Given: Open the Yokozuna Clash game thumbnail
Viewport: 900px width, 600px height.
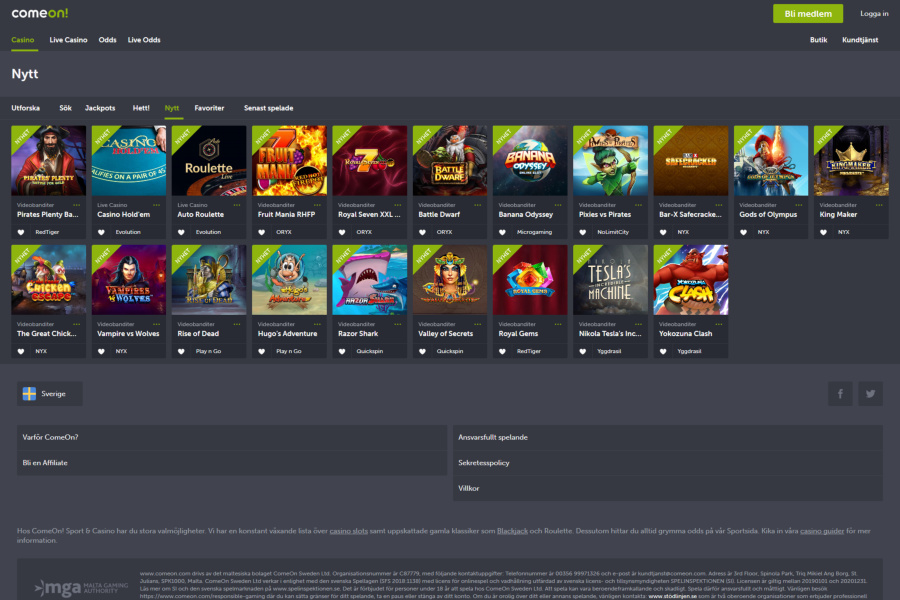Looking at the screenshot, I should (690, 280).
